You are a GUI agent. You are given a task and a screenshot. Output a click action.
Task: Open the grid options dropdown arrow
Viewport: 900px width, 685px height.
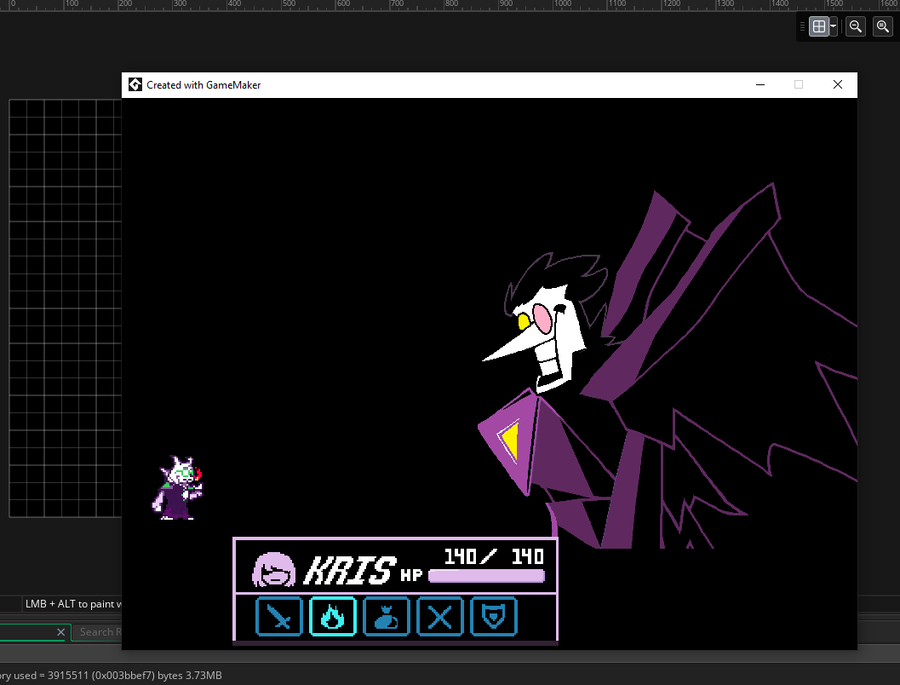833,26
